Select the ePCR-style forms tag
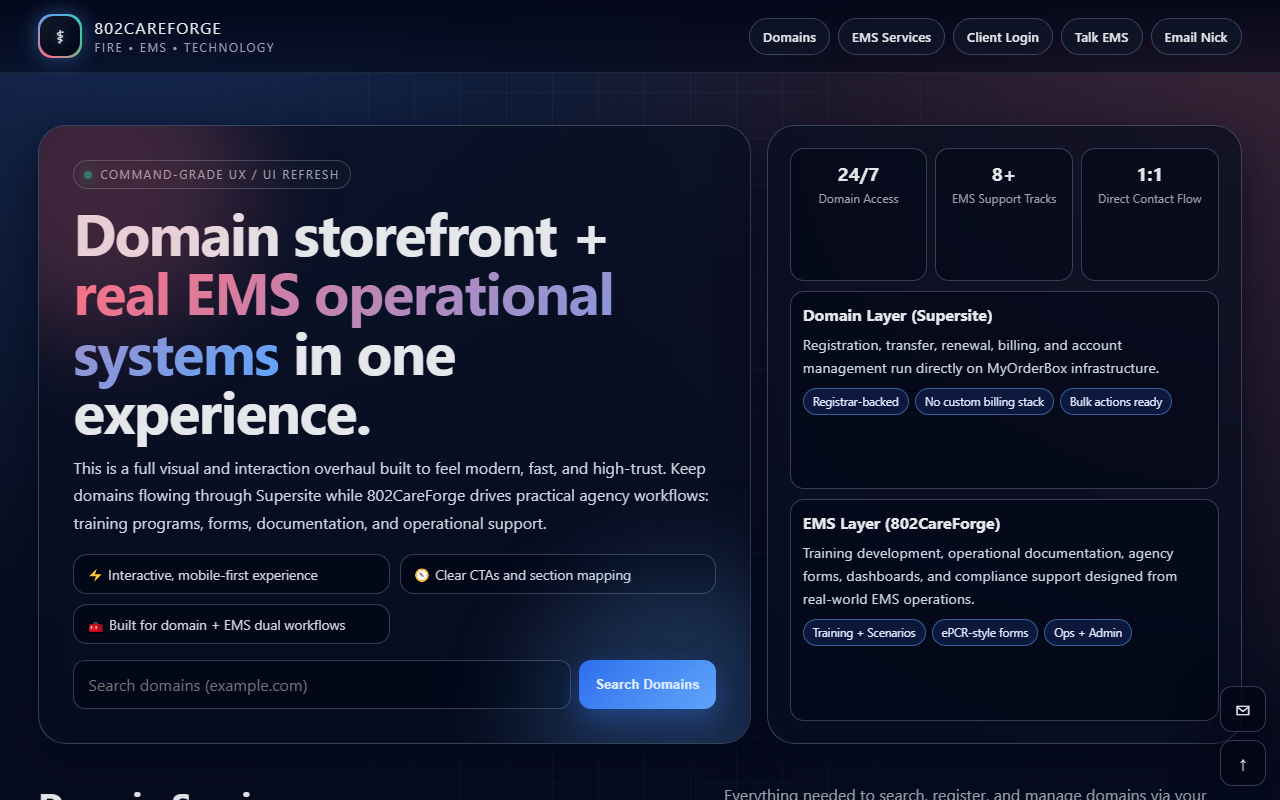1280x800 pixels. [x=985, y=632]
